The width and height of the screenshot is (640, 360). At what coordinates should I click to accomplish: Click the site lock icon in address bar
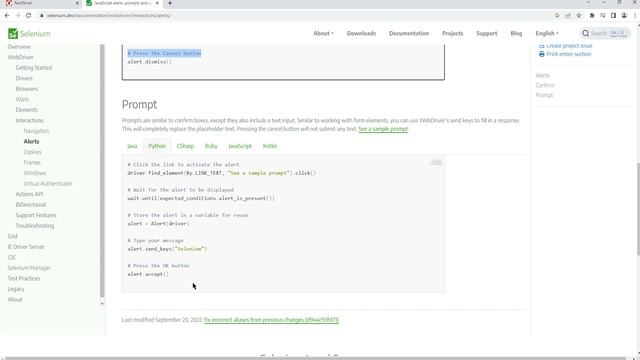pyautogui.click(x=42, y=16)
